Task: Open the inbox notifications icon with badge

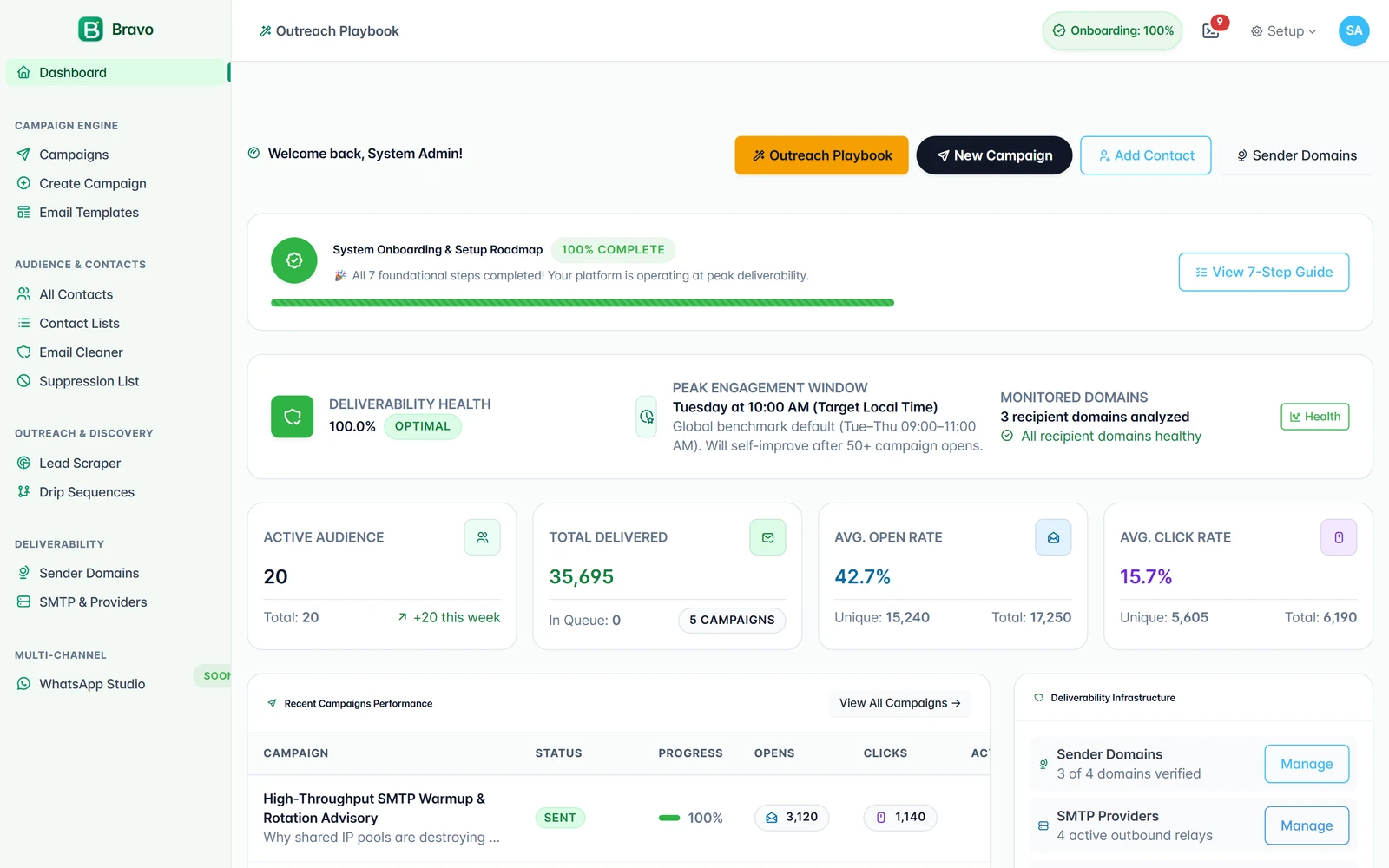Action: [x=1211, y=31]
